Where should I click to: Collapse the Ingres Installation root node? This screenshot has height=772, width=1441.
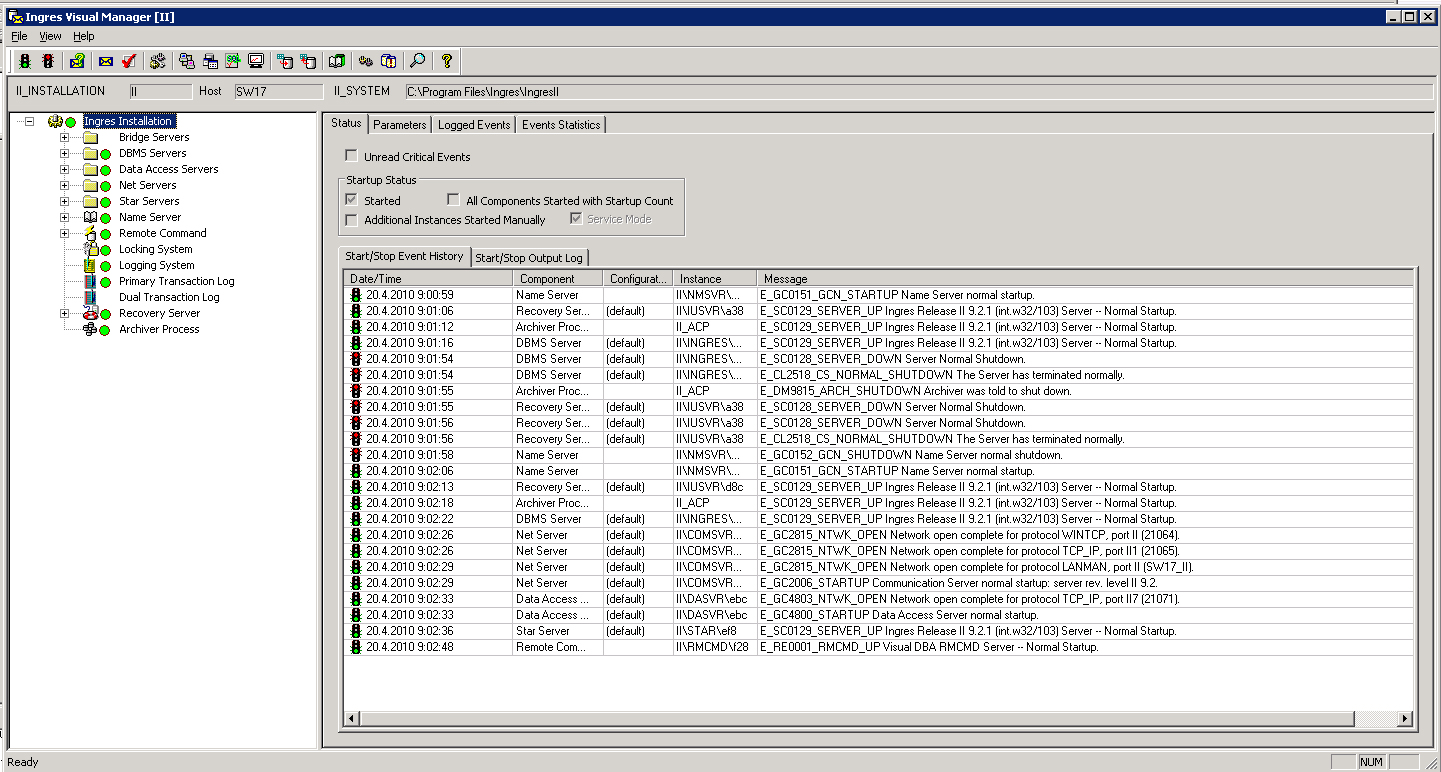[x=29, y=121]
